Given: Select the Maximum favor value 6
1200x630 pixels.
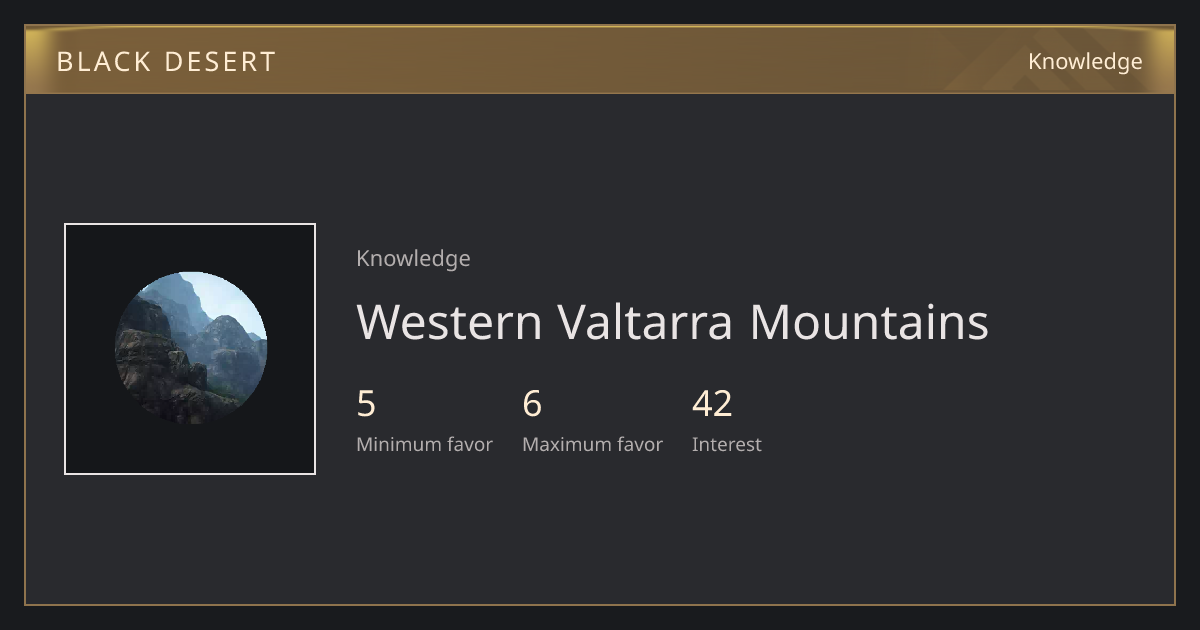Looking at the screenshot, I should (532, 404).
